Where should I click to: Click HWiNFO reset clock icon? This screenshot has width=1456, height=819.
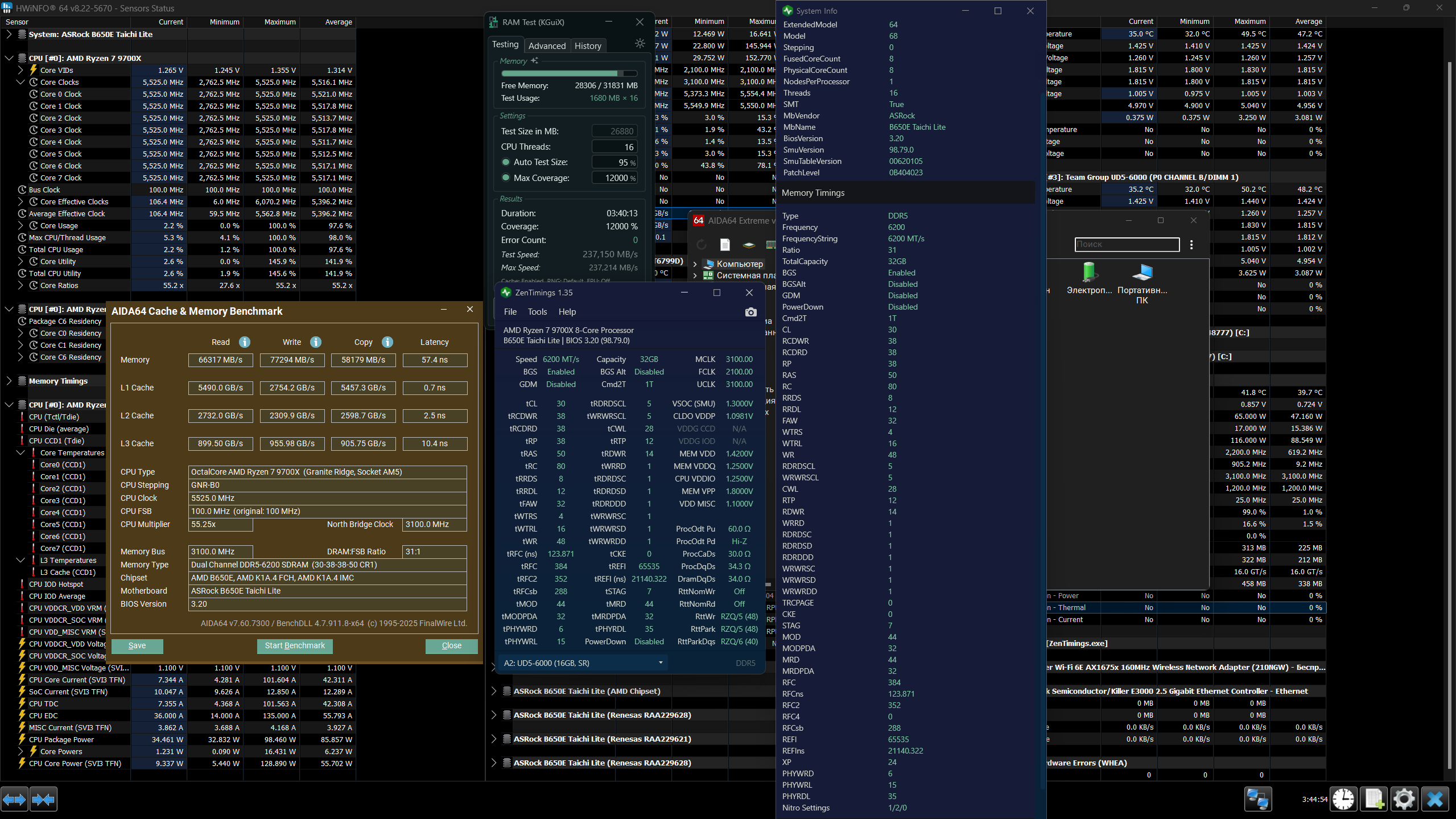(x=1343, y=799)
